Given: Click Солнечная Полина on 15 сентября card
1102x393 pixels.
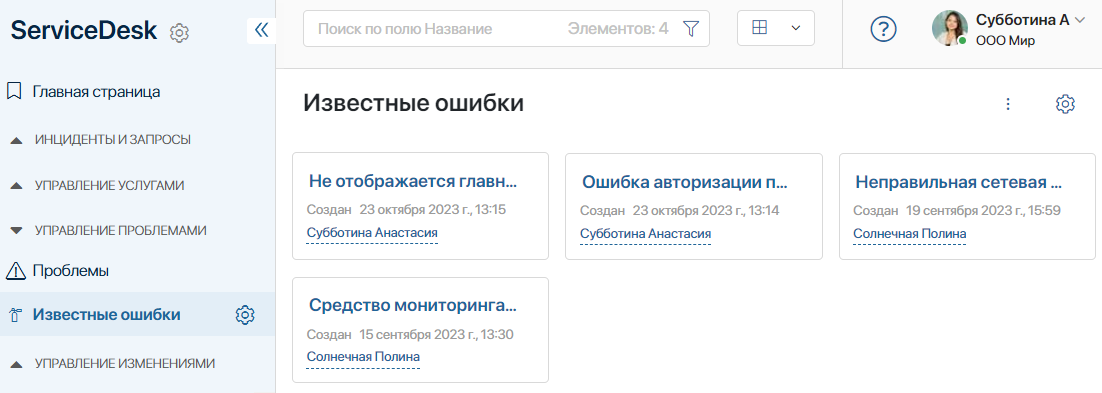Looking at the screenshot, I should pos(363,356).
